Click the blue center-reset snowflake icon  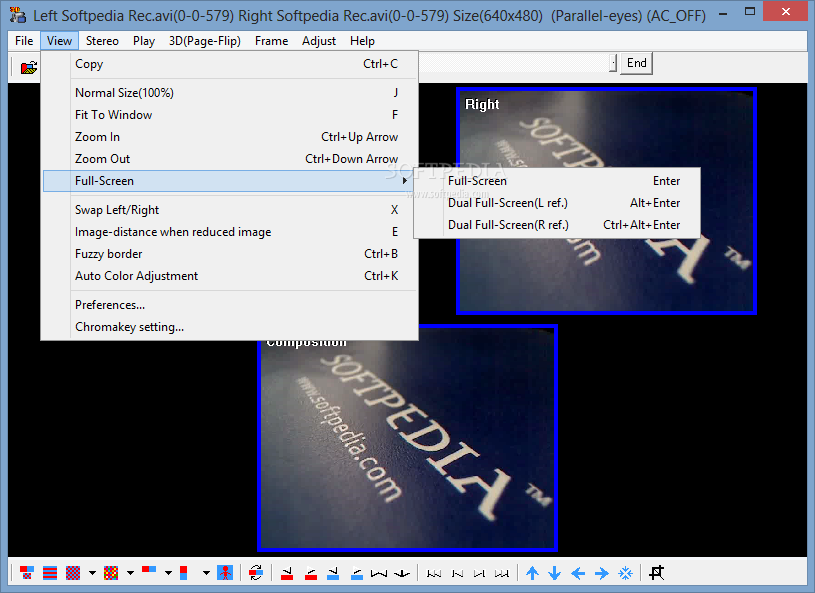click(x=625, y=573)
